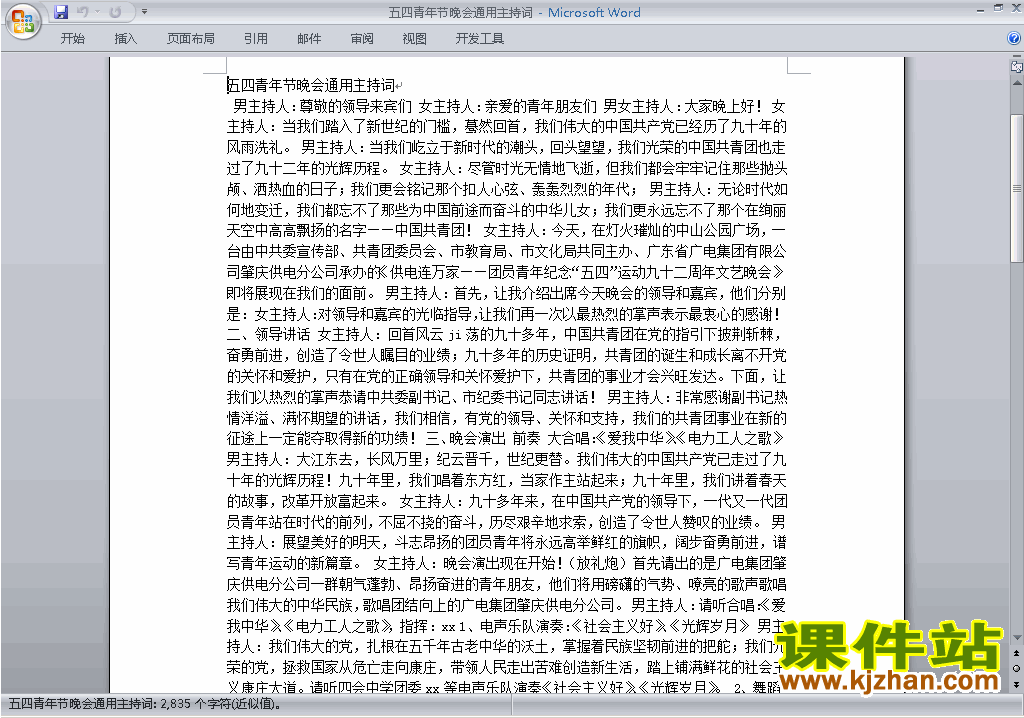Open the 开始 ribbon tab

tap(72, 39)
